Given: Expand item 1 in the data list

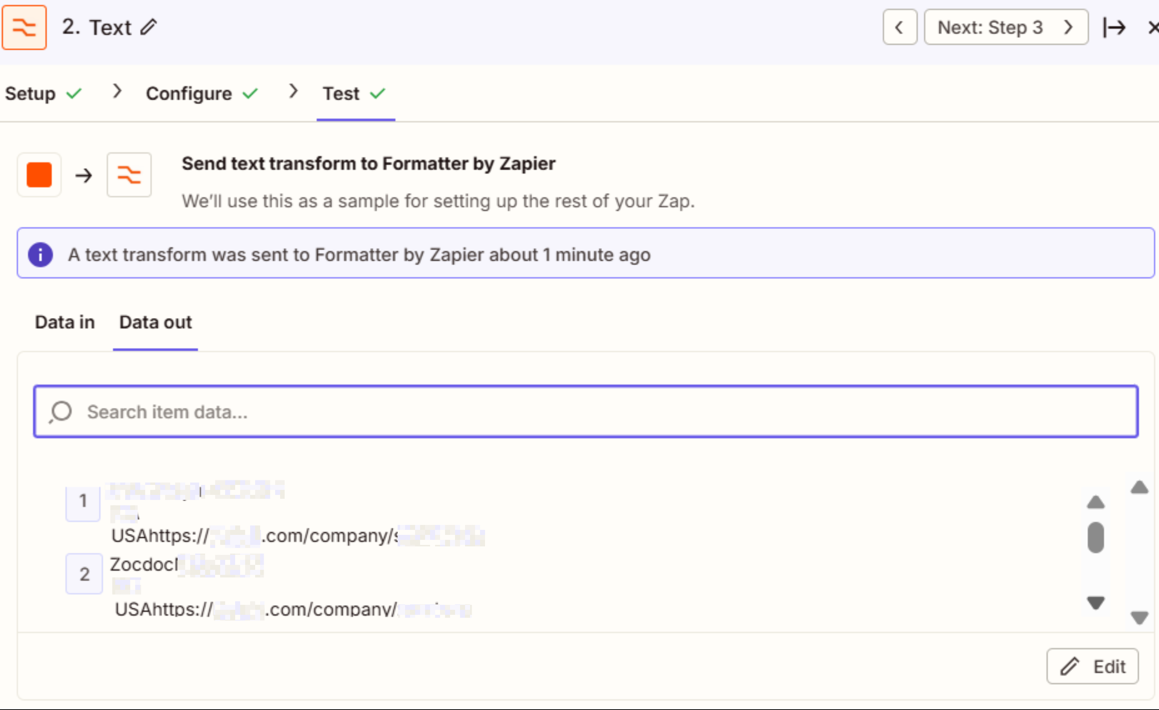Looking at the screenshot, I should point(83,502).
